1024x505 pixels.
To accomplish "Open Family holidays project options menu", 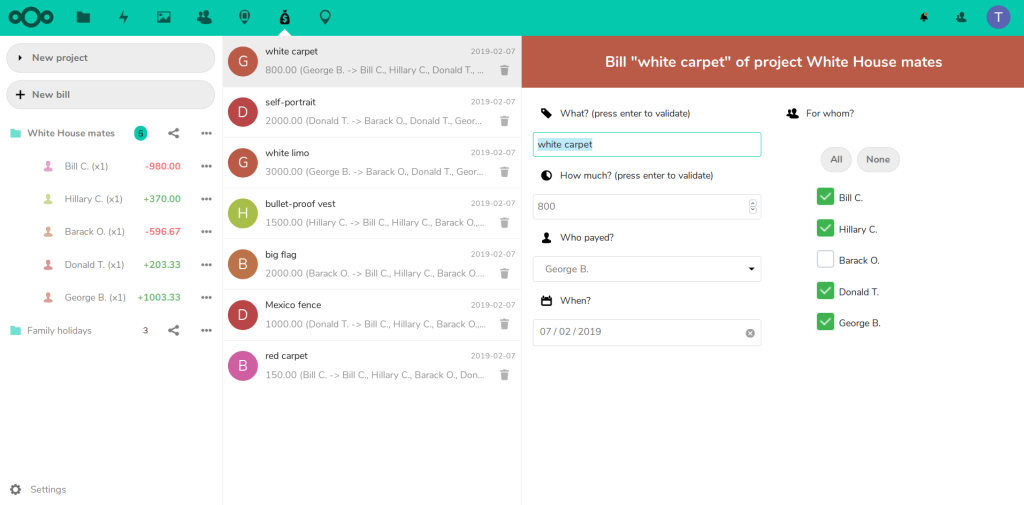I will [206, 331].
